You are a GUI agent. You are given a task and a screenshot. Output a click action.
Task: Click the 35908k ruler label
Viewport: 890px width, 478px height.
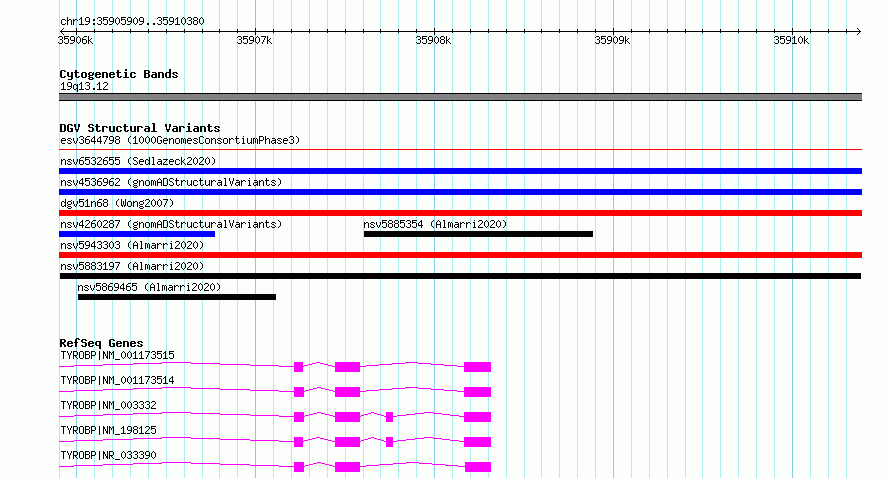pos(433,40)
